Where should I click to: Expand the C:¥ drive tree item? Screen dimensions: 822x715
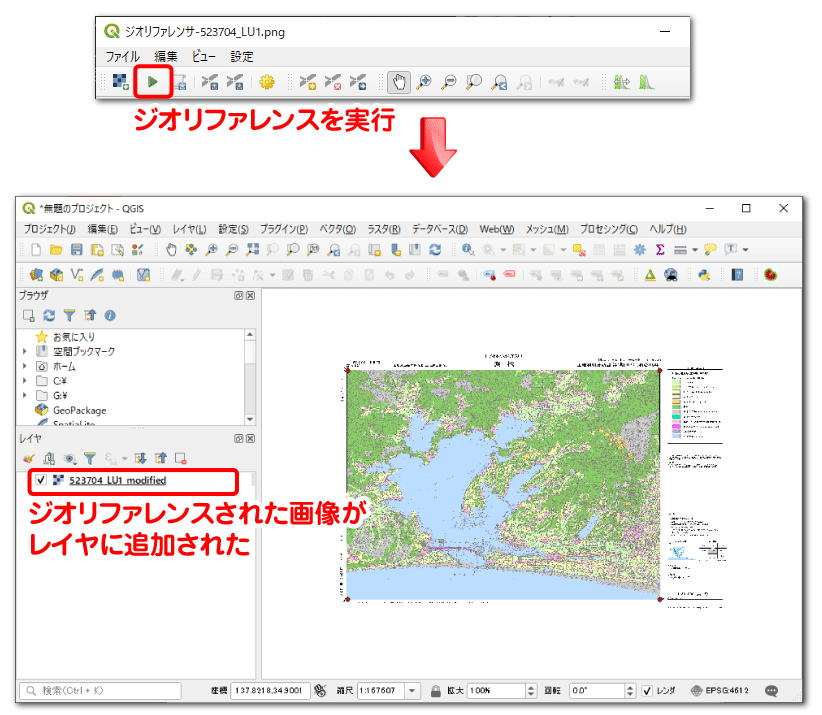pyautogui.click(x=25, y=381)
